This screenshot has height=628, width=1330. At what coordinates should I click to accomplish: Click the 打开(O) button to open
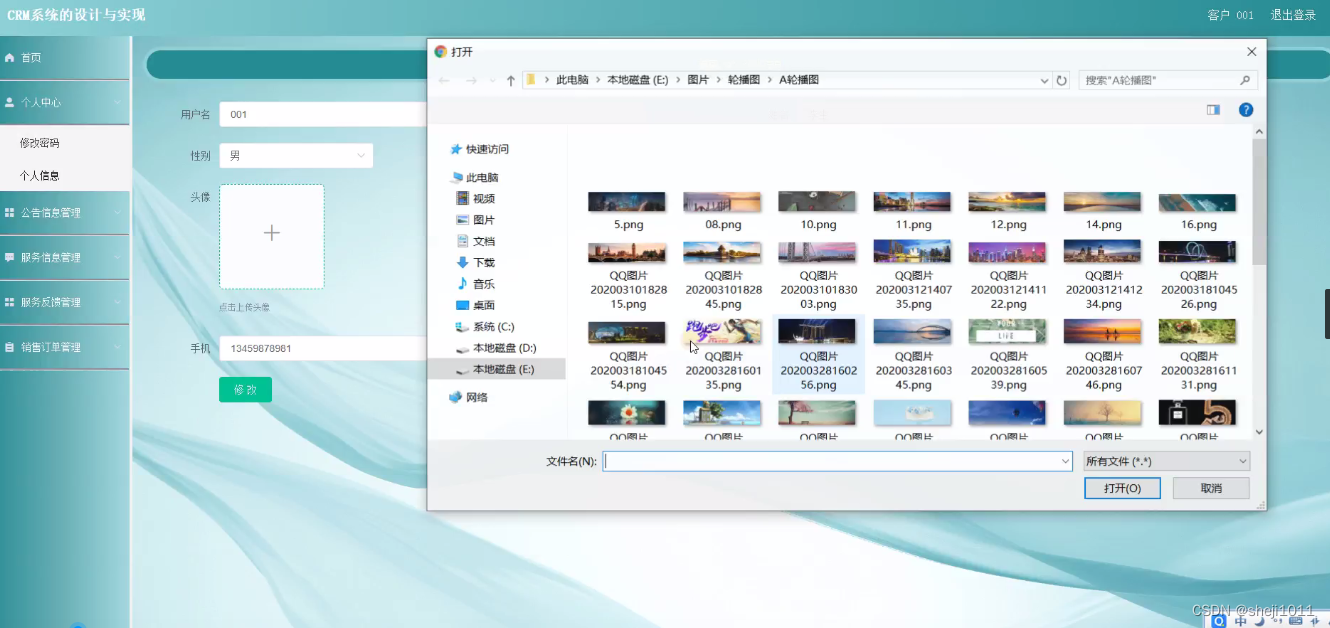(1122, 487)
